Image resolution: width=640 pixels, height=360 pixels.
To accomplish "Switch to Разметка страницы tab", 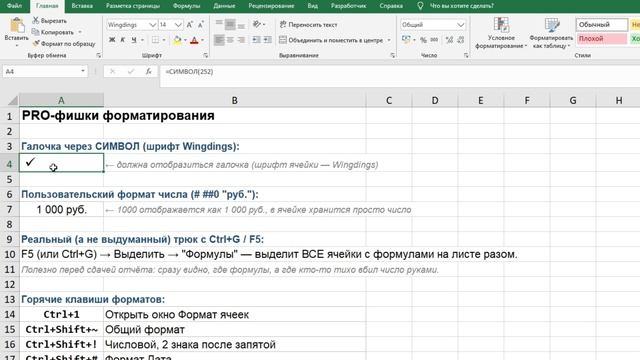I will click(133, 6).
